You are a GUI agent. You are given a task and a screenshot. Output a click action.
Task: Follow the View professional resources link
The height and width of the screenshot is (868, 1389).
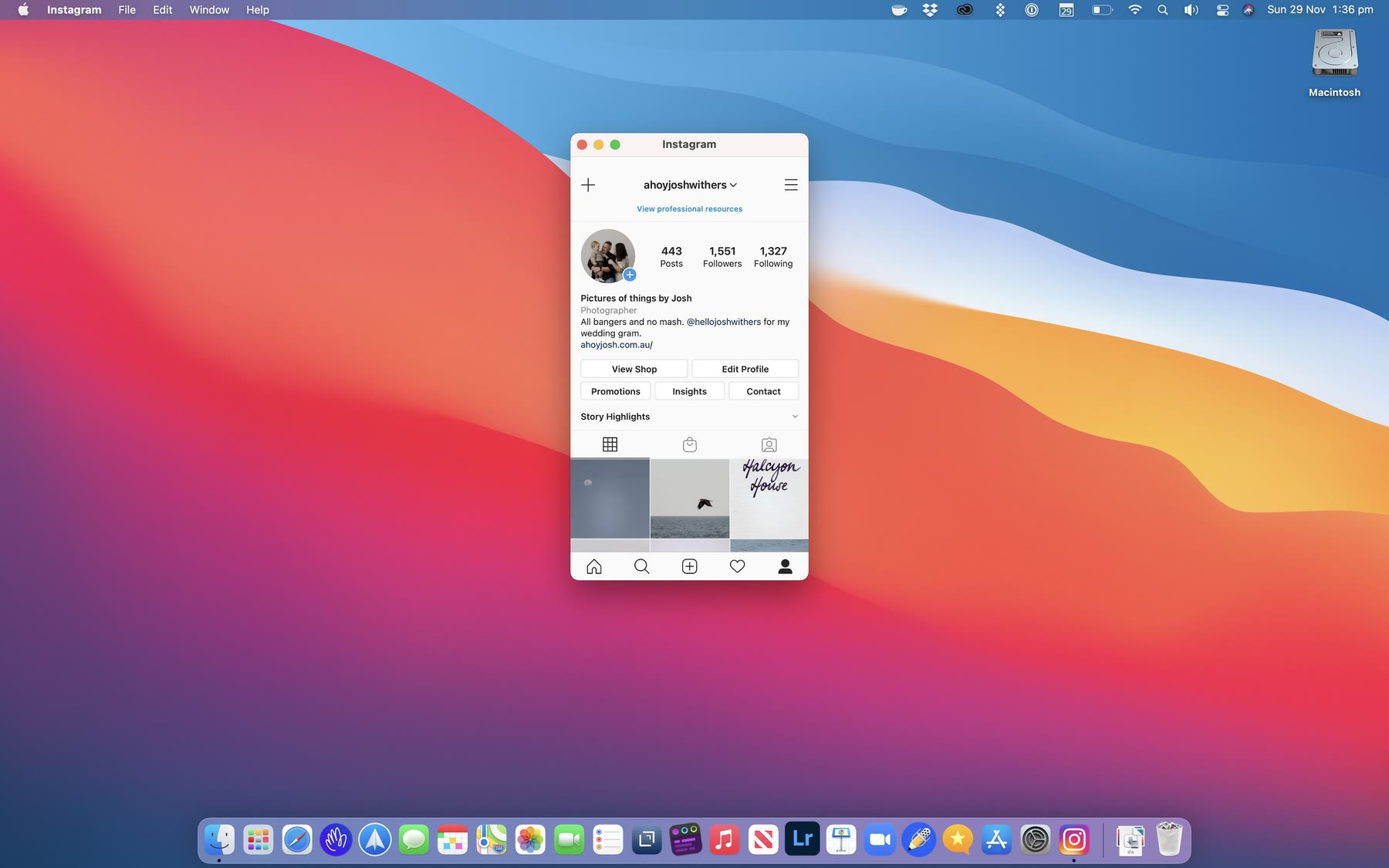coord(689,209)
